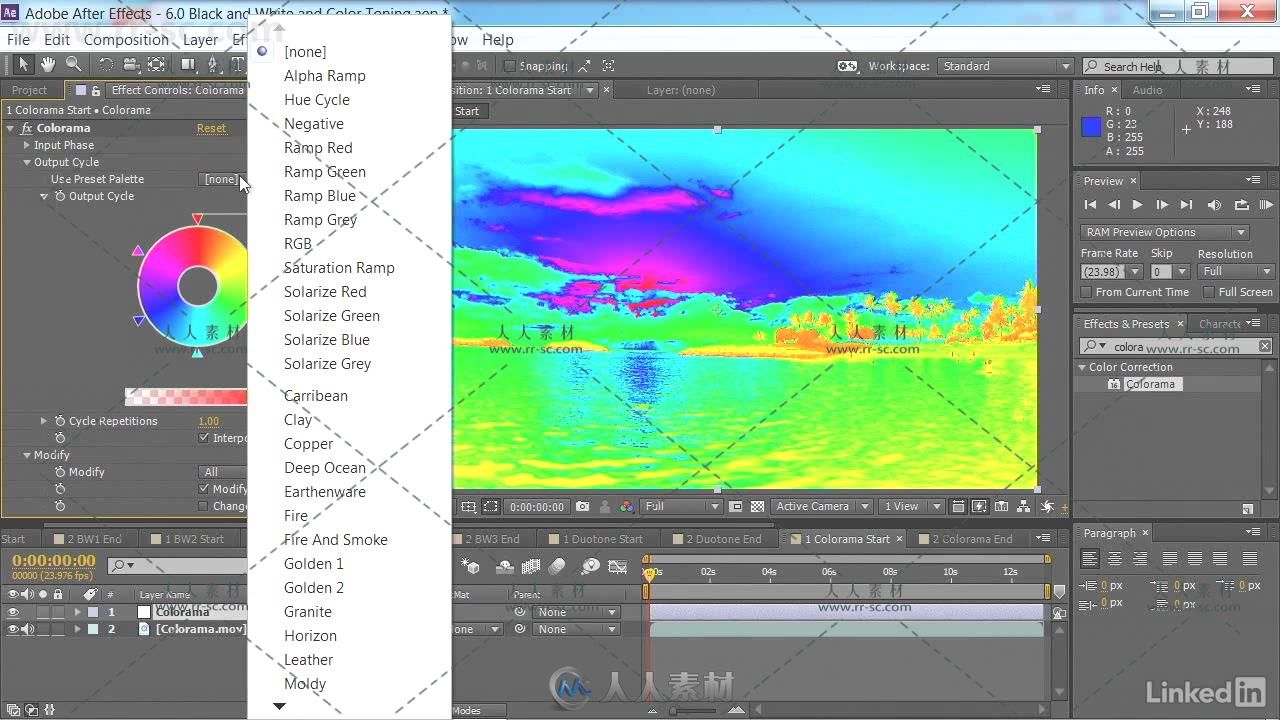Reset the Colorama effect
The width and height of the screenshot is (1280, 720).
(211, 128)
